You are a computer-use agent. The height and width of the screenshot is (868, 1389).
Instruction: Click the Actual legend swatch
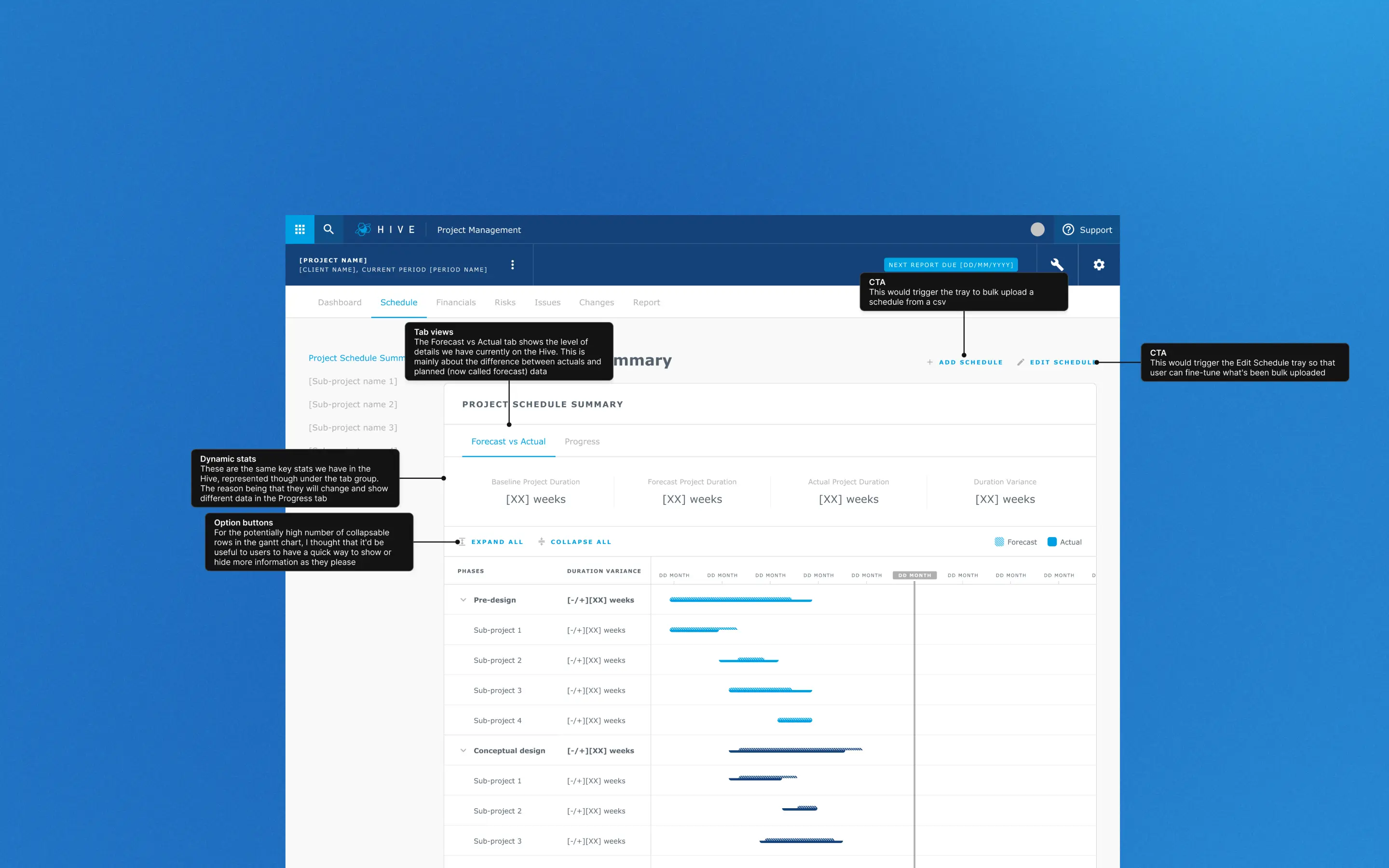coord(1052,542)
